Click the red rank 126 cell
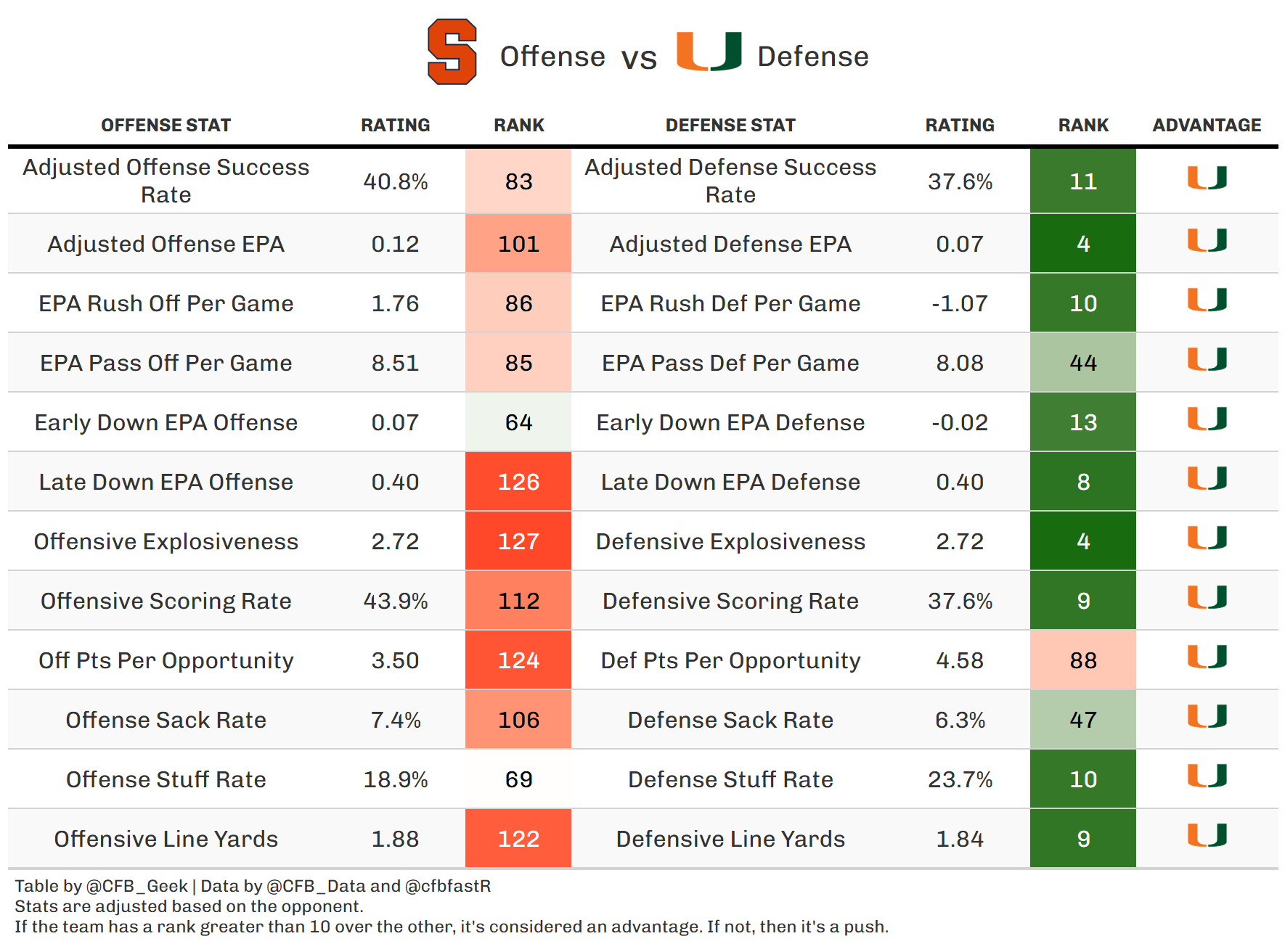The image size is (1285, 952). (x=518, y=482)
